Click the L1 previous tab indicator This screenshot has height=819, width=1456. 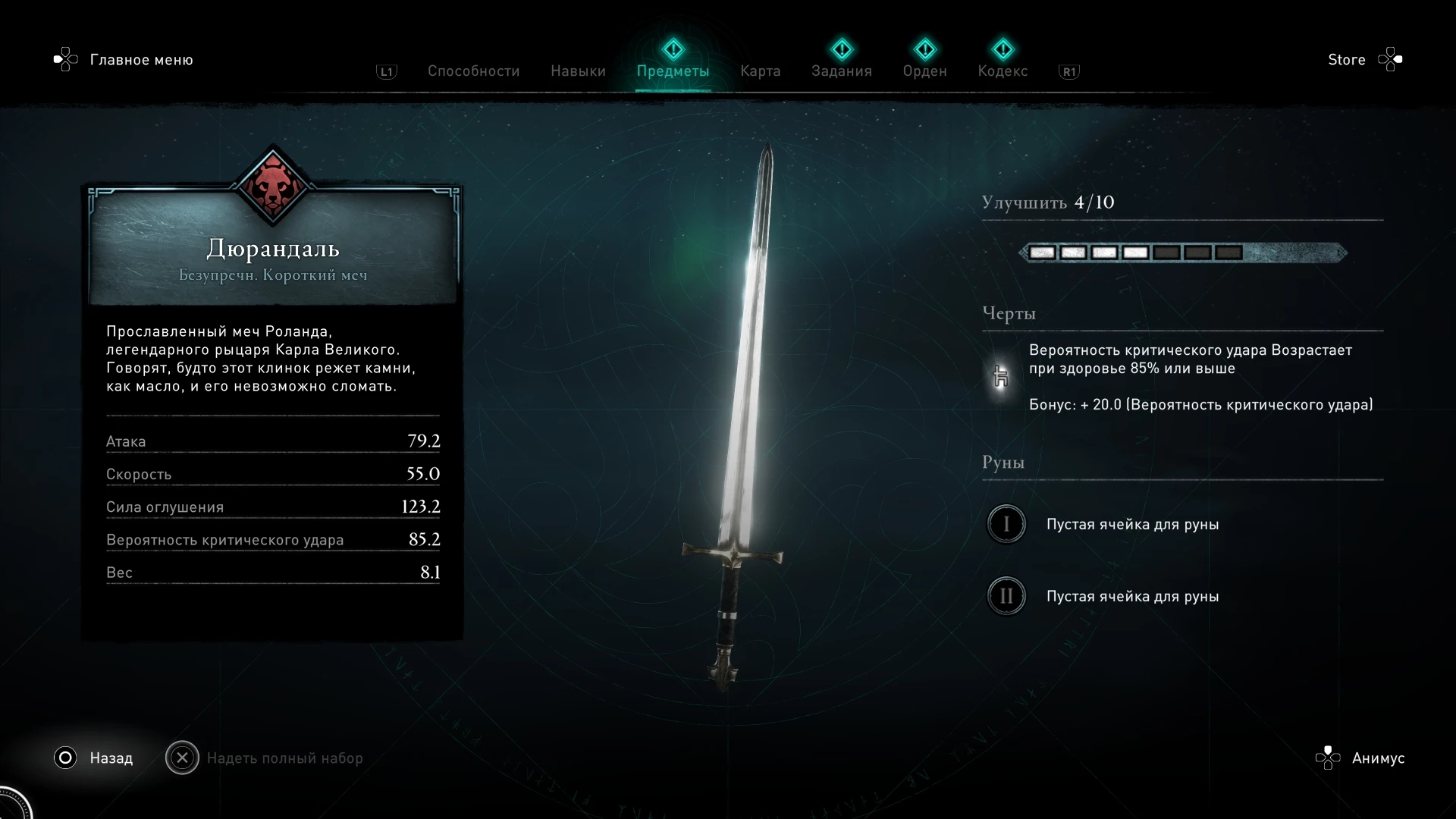point(387,72)
